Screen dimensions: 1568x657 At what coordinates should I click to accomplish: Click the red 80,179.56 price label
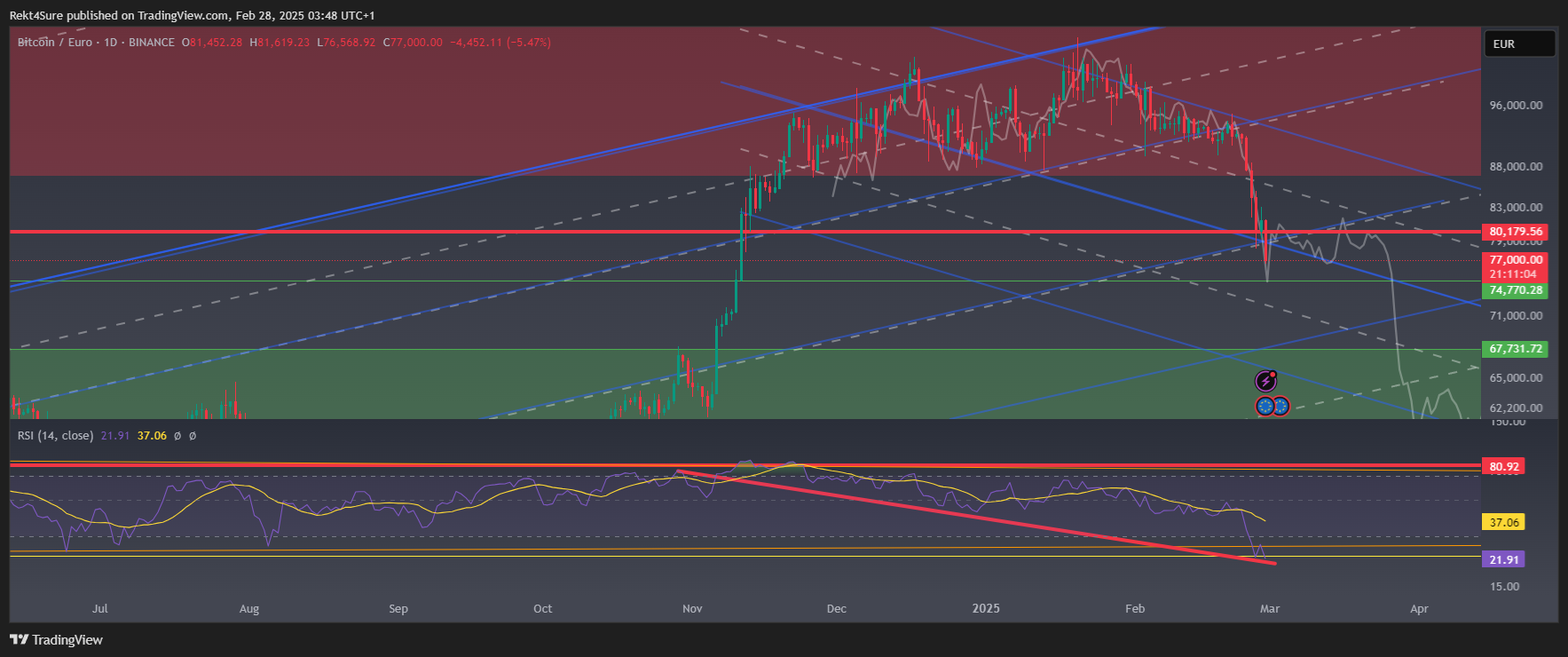tap(1516, 231)
